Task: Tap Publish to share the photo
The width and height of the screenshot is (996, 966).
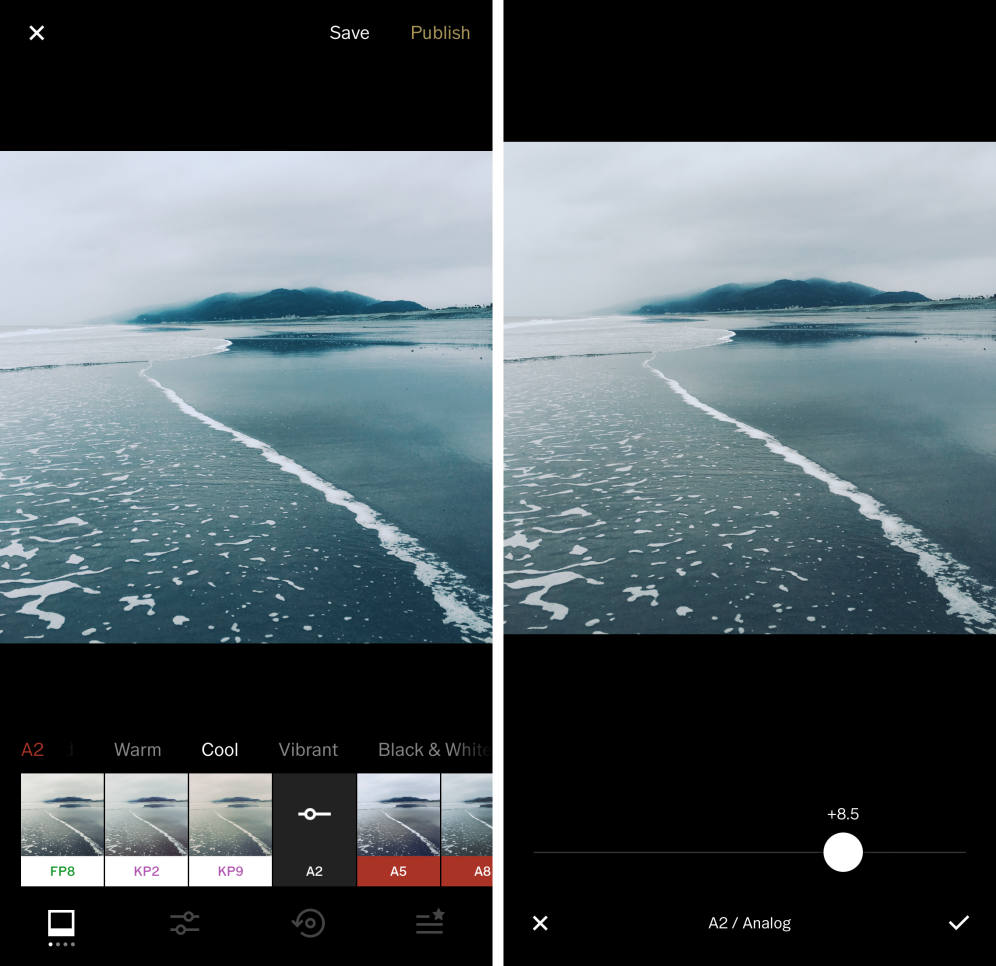Action: click(440, 33)
